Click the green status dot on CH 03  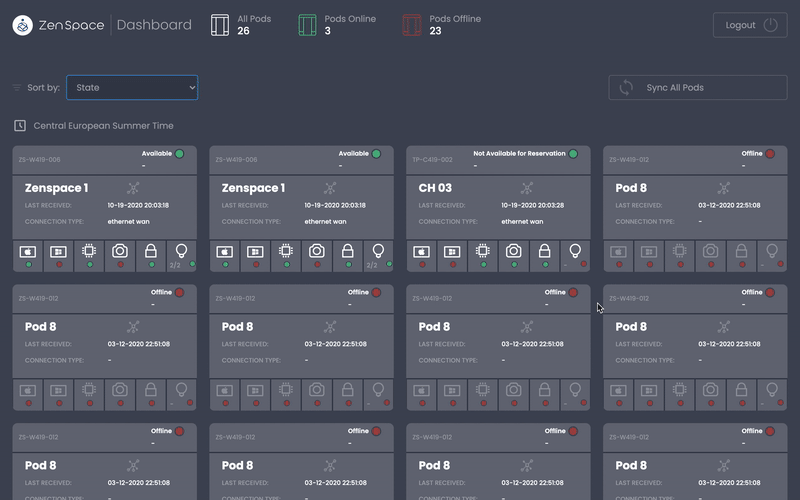573,154
